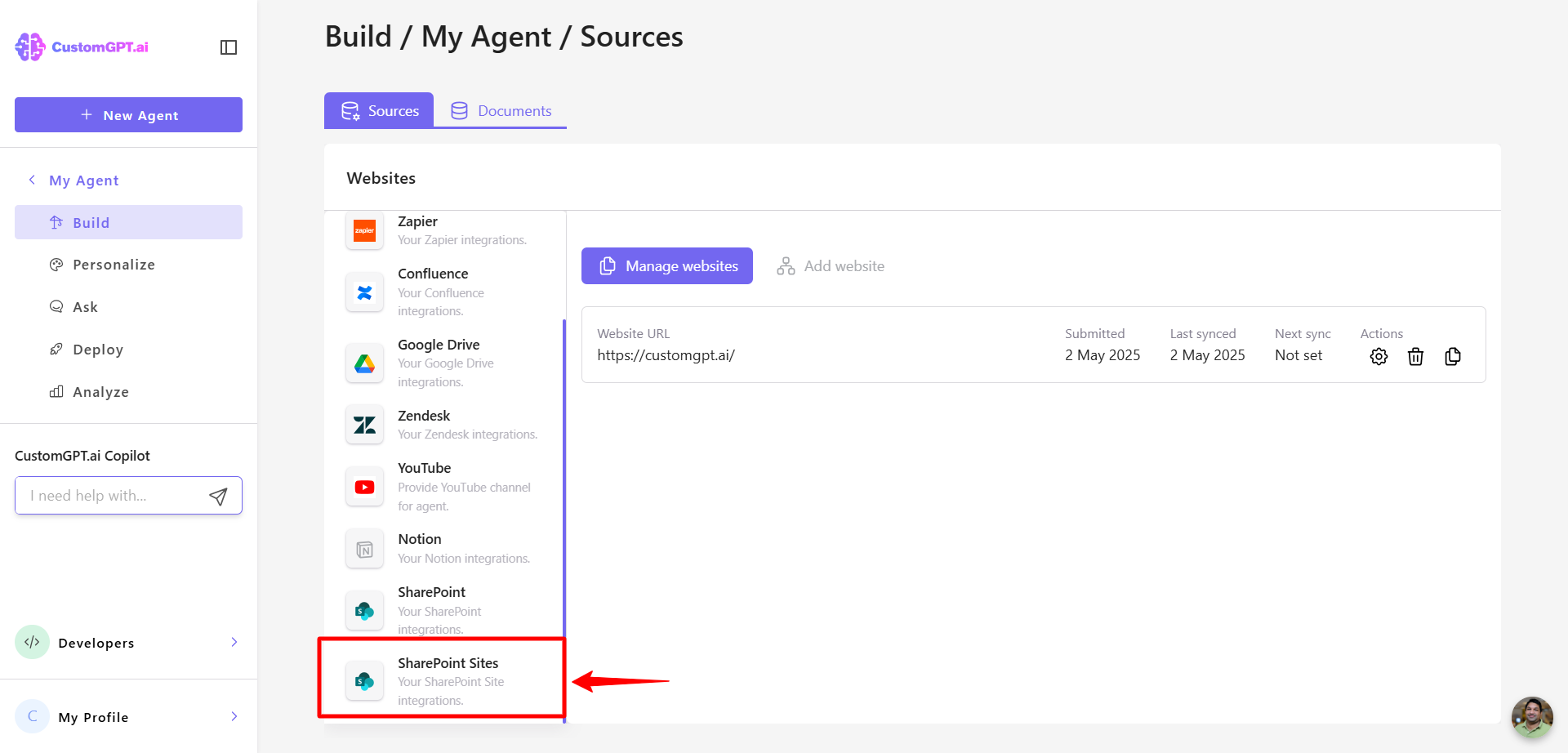Open the support chat avatar
1568x753 pixels.
[x=1532, y=717]
